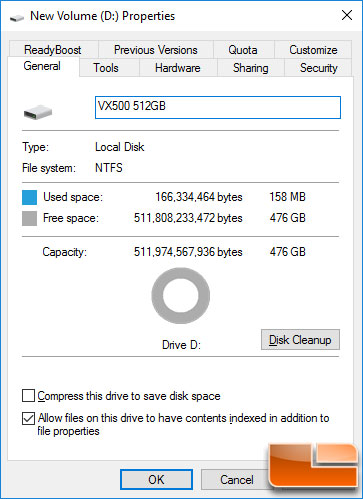This screenshot has height=499, width=363.
Task: Click the 'Used space:' label
Action: [73, 197]
